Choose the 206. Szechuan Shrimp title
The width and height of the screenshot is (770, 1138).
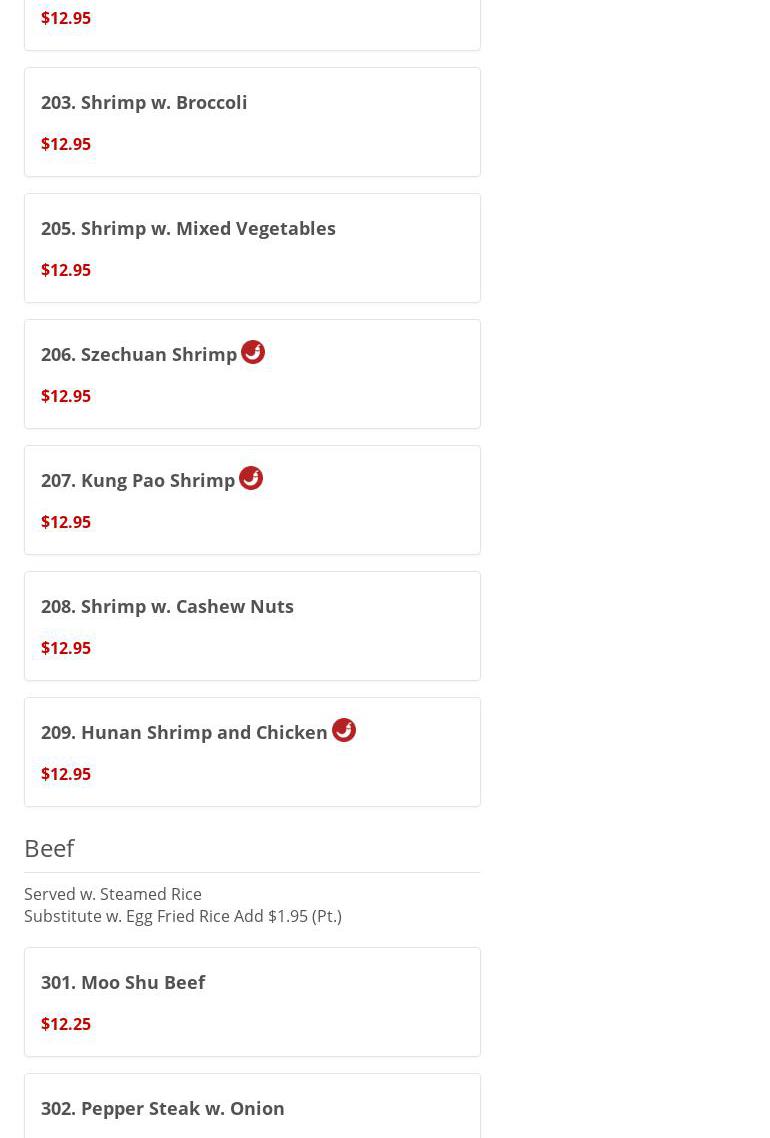(139, 354)
